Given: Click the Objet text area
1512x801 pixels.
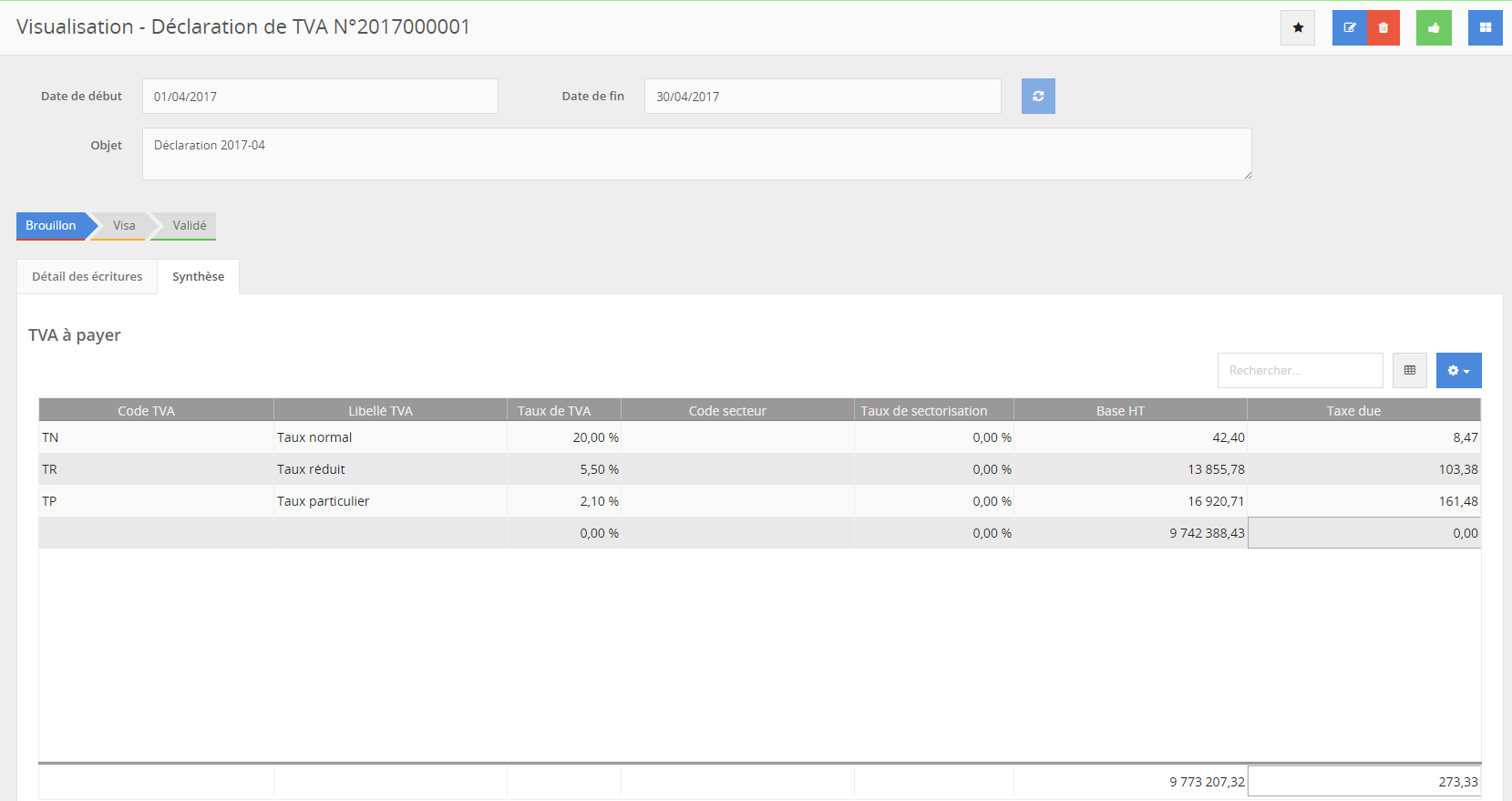Looking at the screenshot, I should point(696,154).
